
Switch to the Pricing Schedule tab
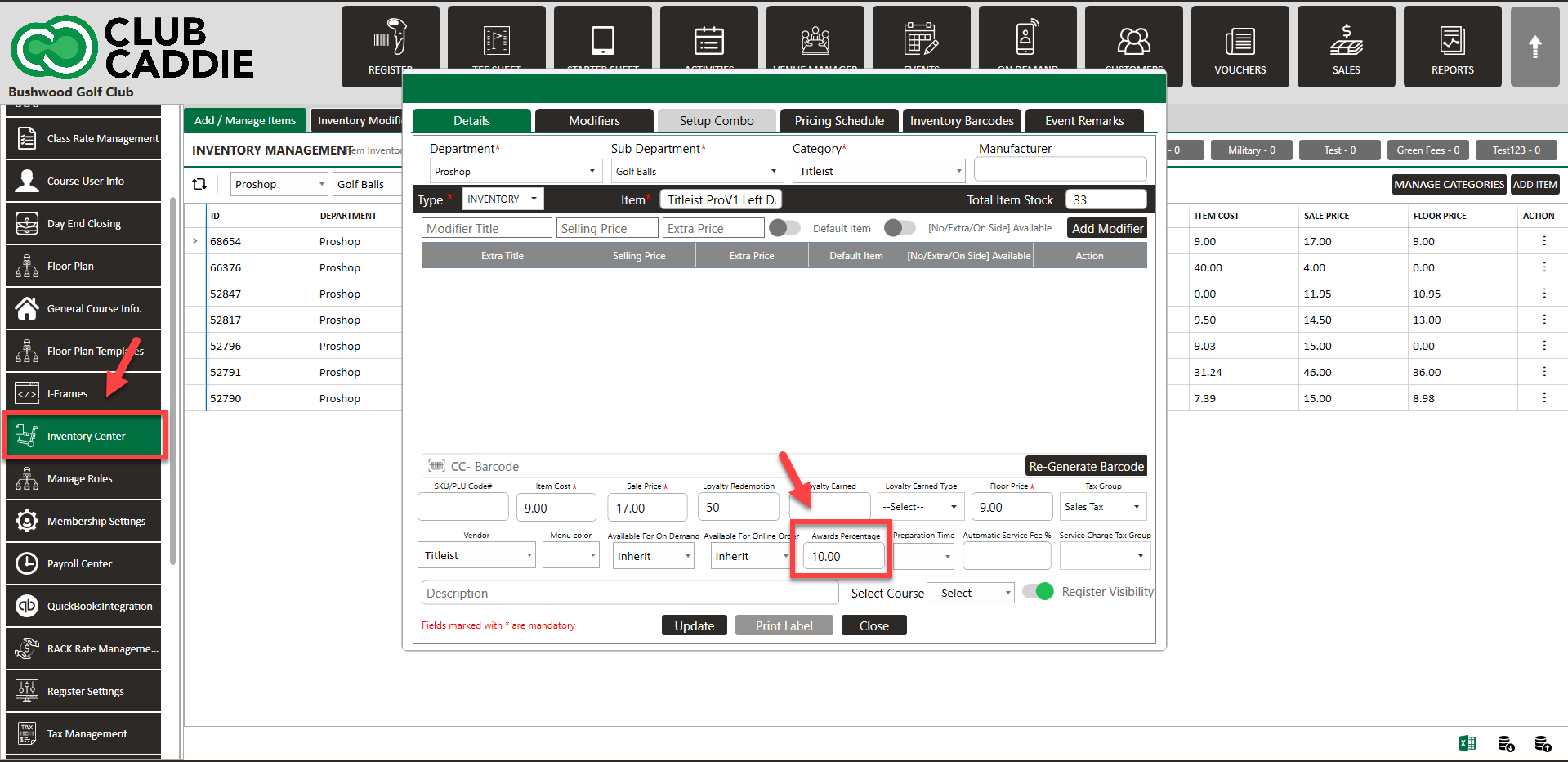click(839, 121)
